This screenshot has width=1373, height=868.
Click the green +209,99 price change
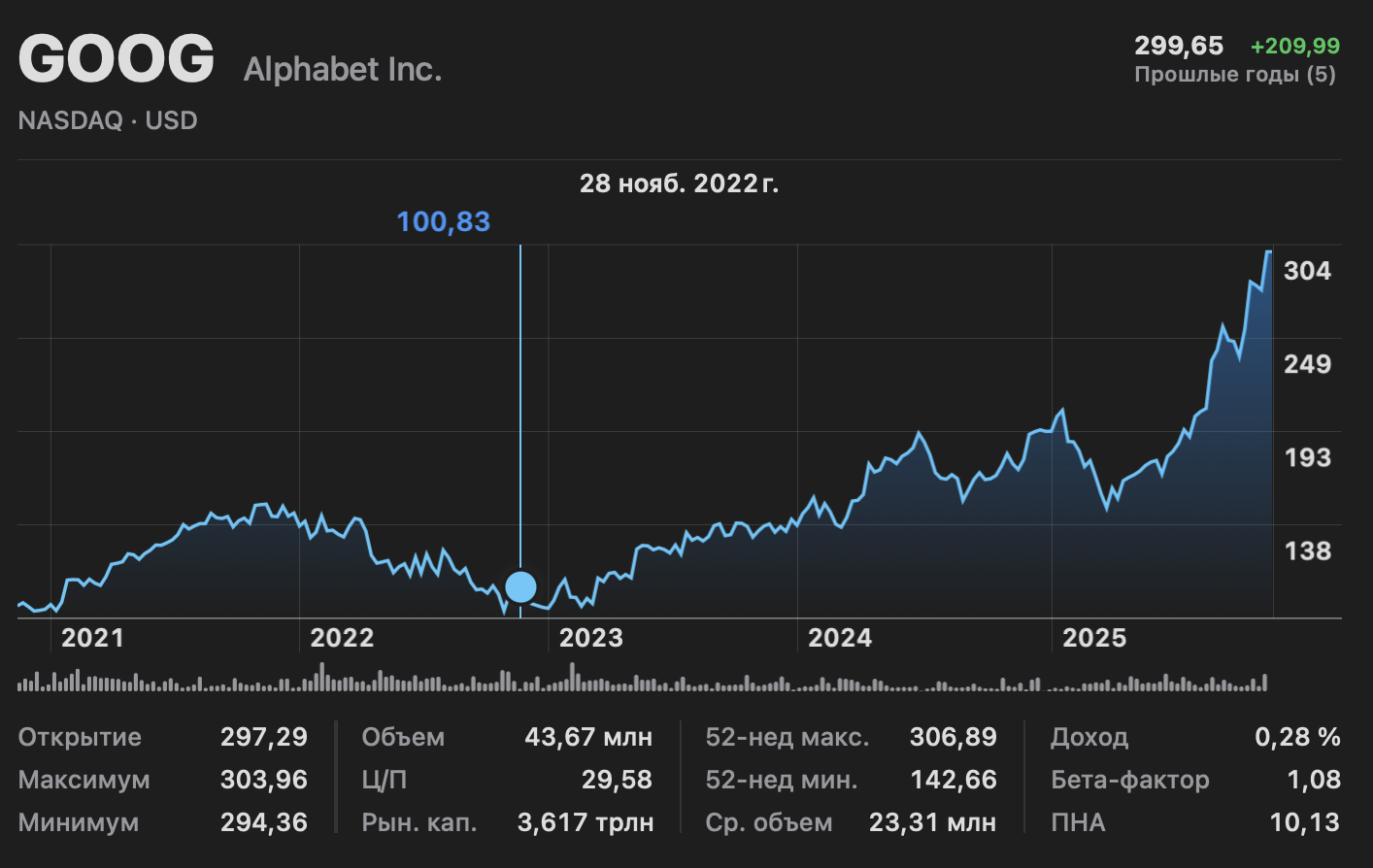coord(1294,46)
